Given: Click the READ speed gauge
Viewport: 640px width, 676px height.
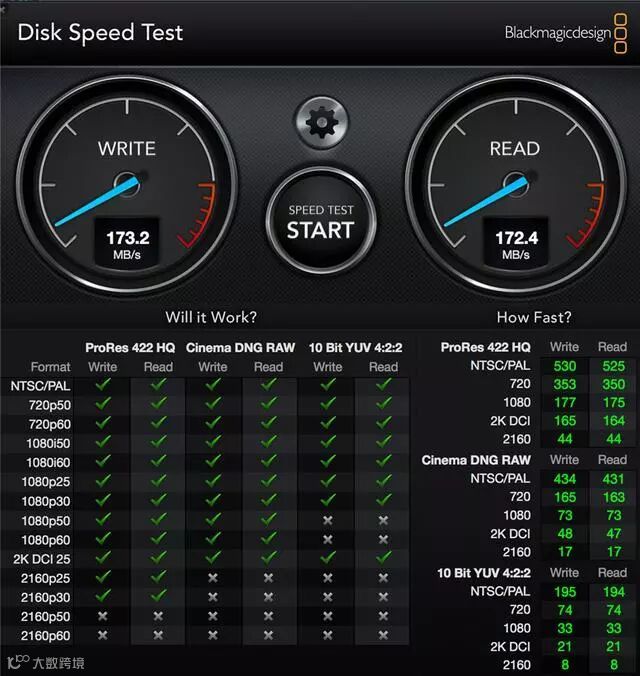Looking at the screenshot, I should pyautogui.click(x=515, y=185).
